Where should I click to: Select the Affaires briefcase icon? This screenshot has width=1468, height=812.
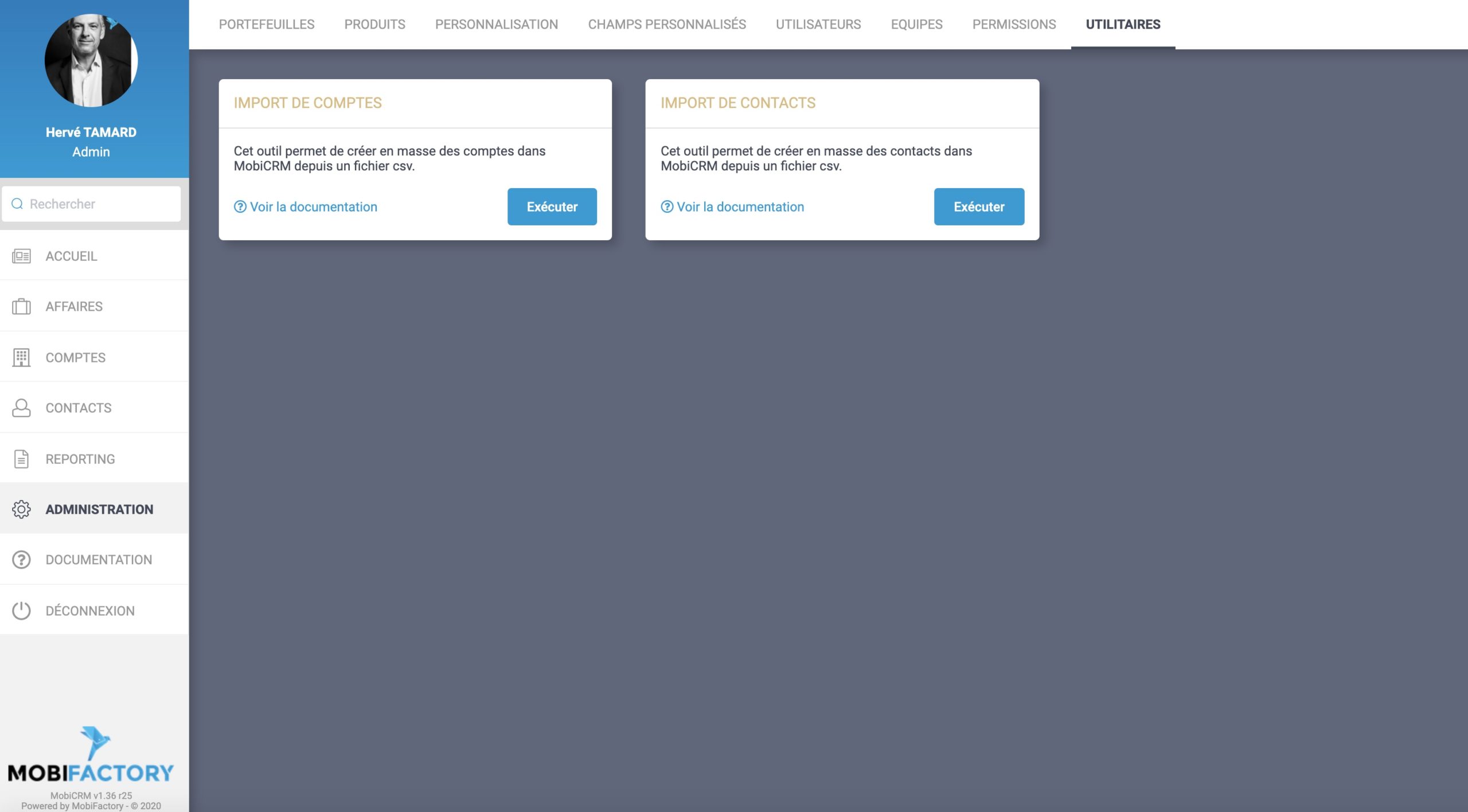click(21, 306)
